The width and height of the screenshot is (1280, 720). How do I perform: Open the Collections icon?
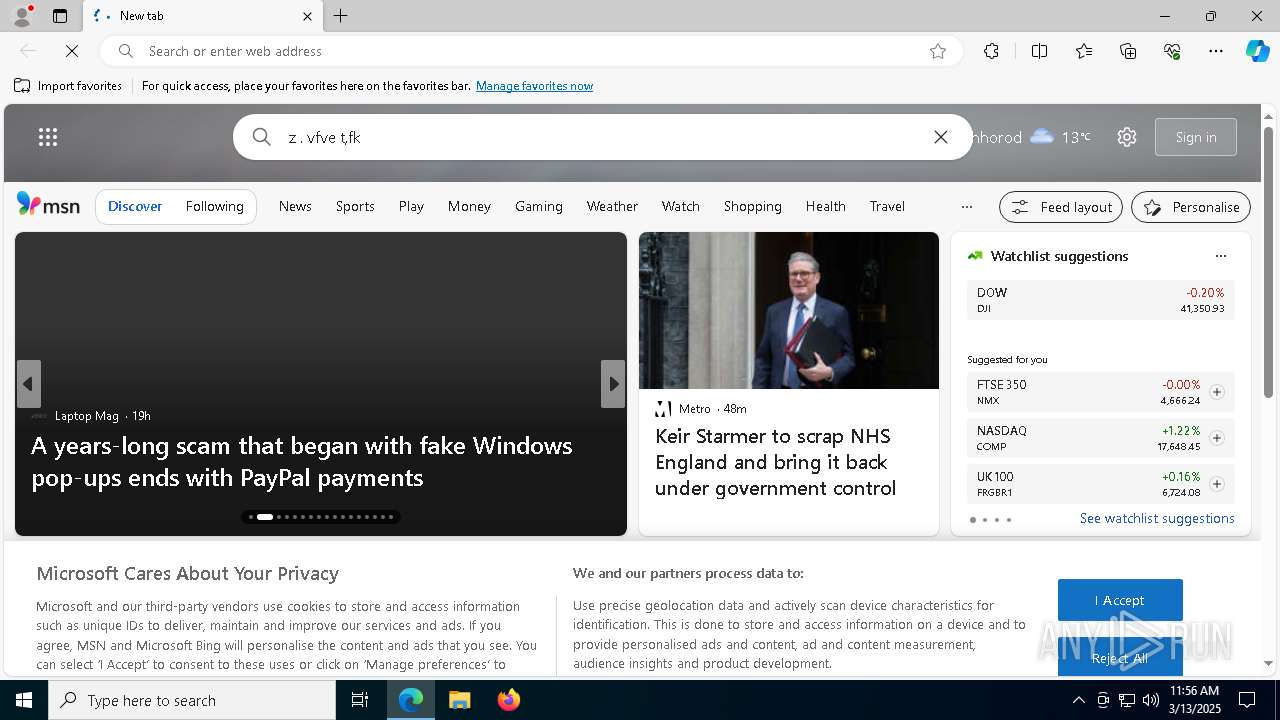point(1128,51)
